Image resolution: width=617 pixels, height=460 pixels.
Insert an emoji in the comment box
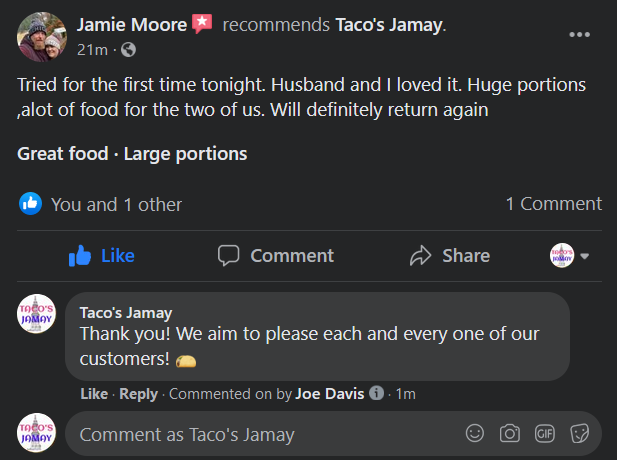[475, 434]
